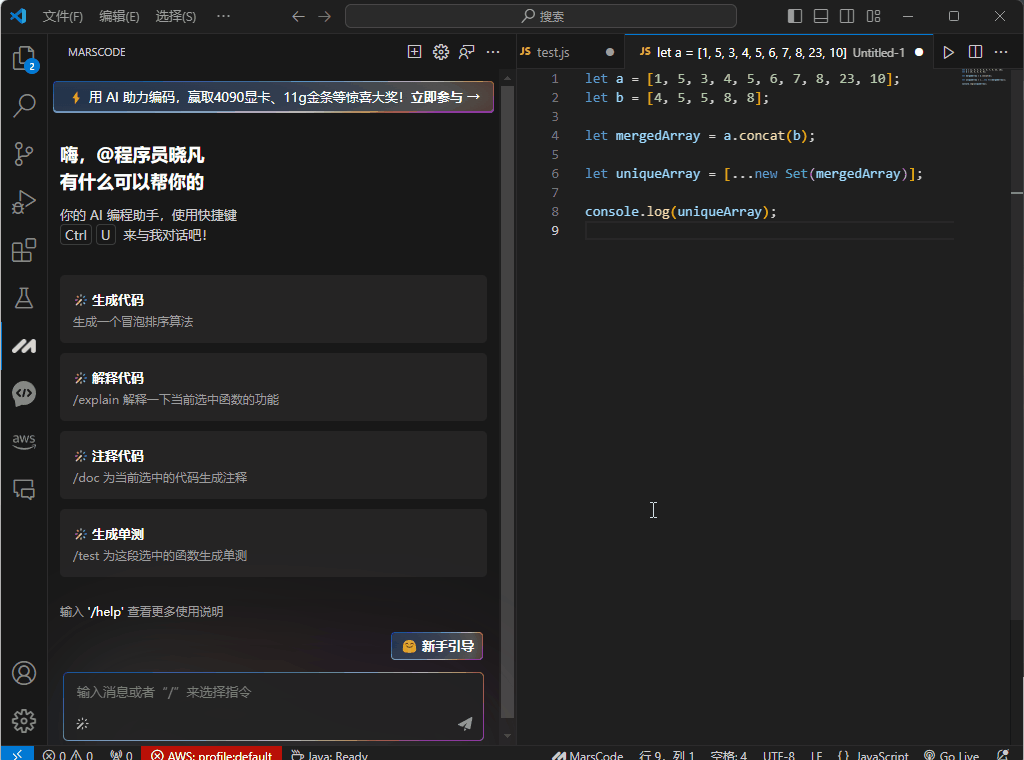
Task: Open the Manage gear in activity bar
Action: 24,721
